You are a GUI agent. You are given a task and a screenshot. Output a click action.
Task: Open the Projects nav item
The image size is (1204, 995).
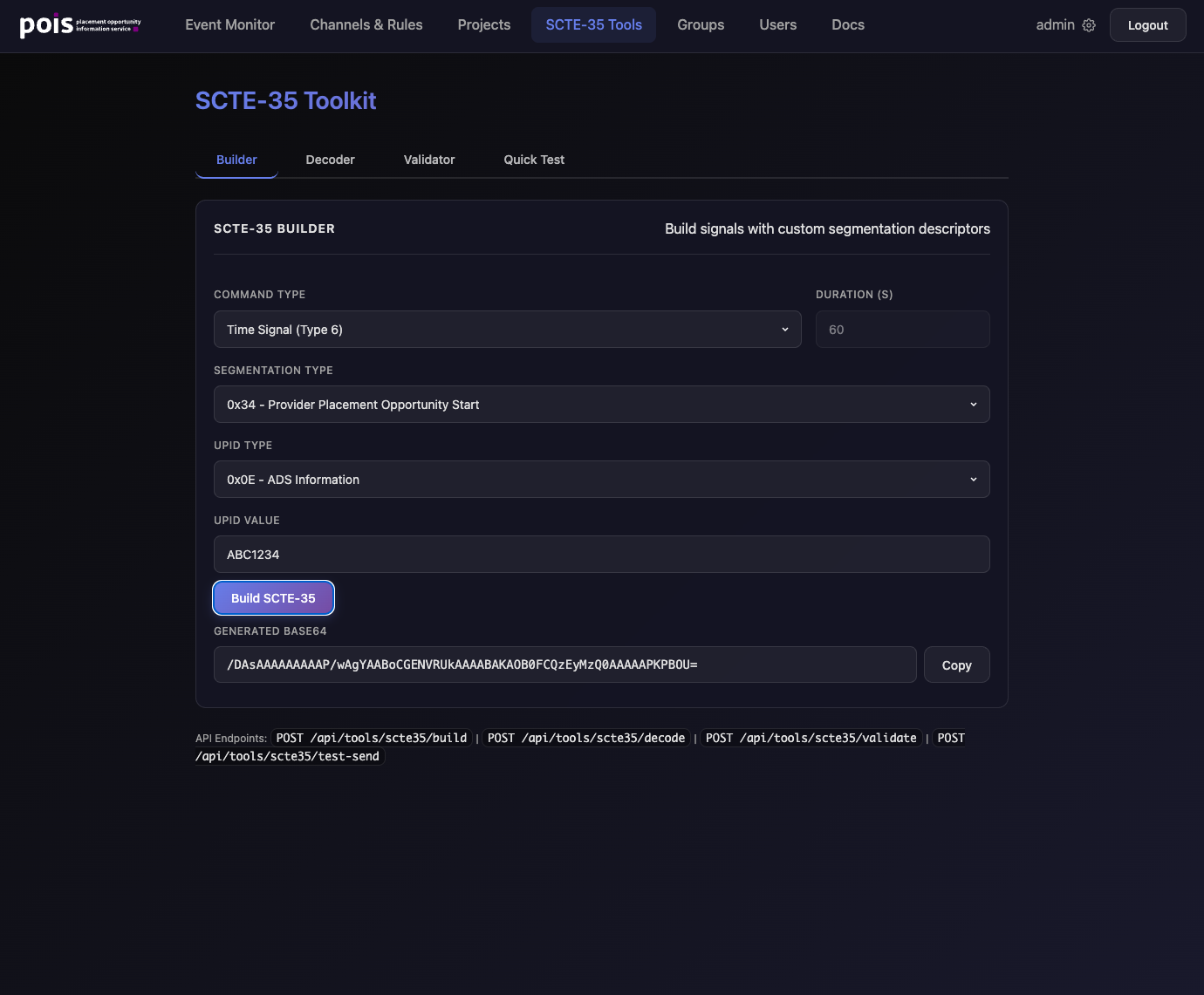484,24
